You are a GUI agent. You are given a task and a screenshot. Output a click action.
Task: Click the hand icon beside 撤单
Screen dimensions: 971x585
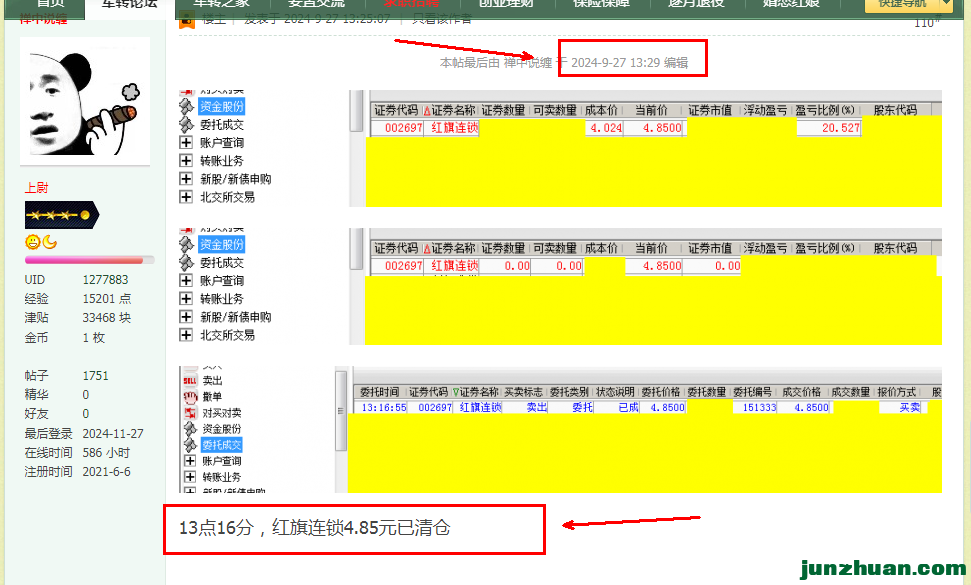click(x=190, y=397)
